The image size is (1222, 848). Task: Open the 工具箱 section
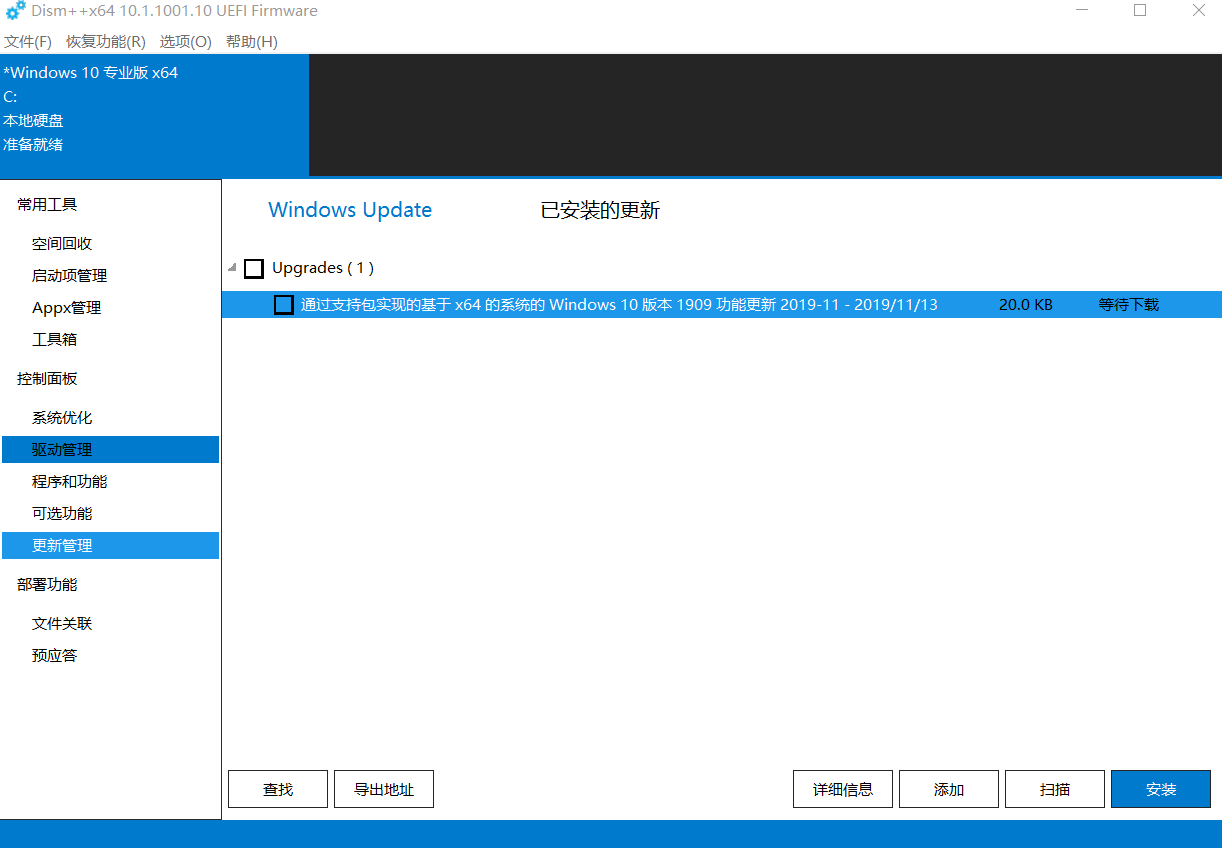coord(54,339)
